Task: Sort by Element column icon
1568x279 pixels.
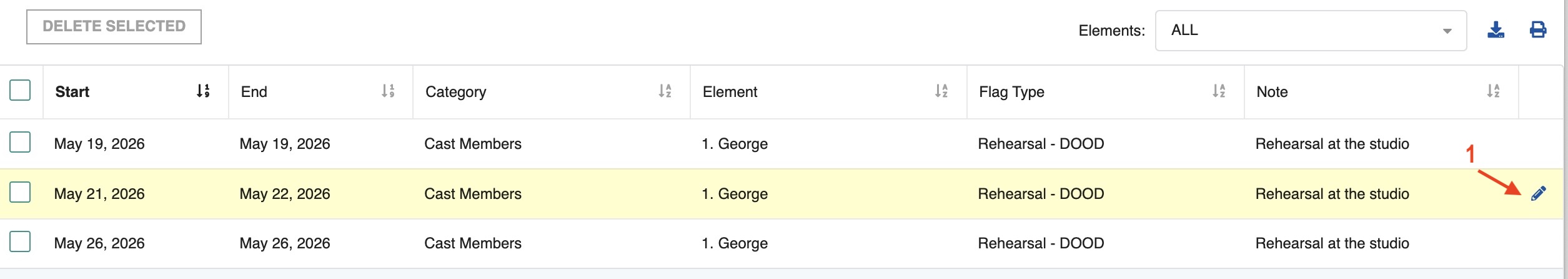Action: tap(941, 91)
